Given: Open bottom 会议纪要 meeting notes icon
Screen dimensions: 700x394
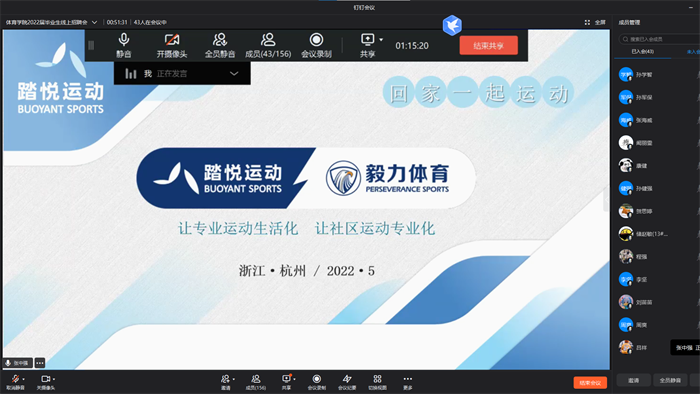Looking at the screenshot, I should coord(347,382).
